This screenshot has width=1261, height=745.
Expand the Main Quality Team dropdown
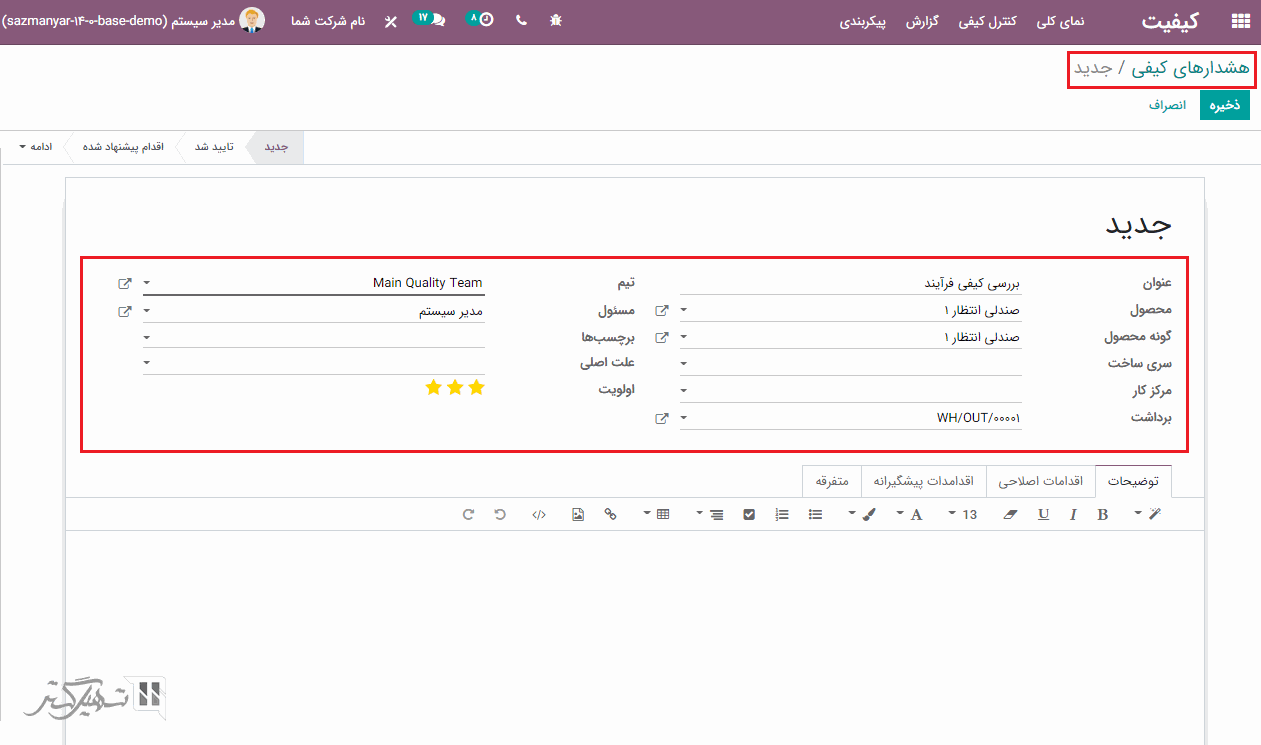click(x=147, y=283)
